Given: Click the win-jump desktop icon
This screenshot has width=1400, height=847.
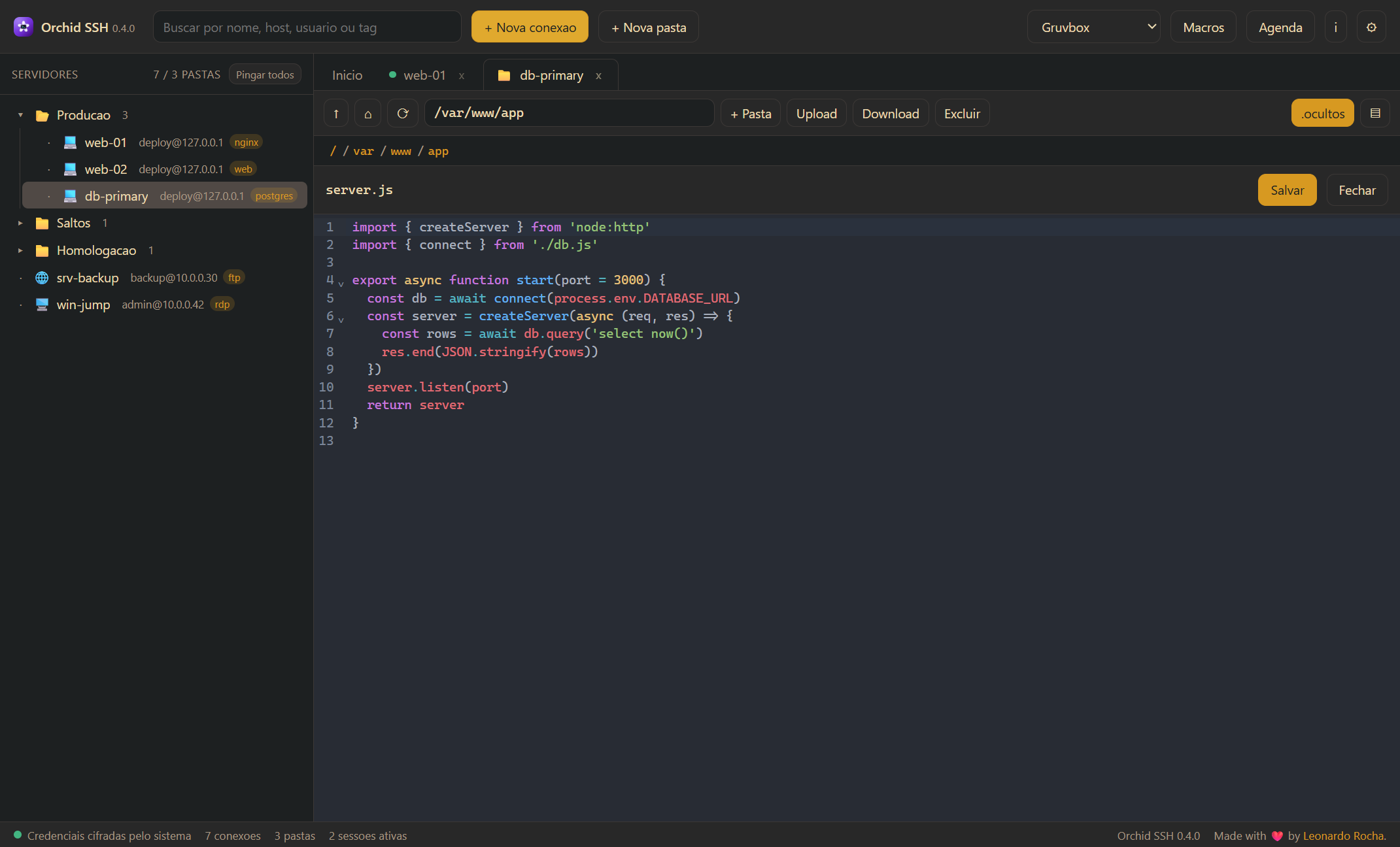Looking at the screenshot, I should 42,304.
